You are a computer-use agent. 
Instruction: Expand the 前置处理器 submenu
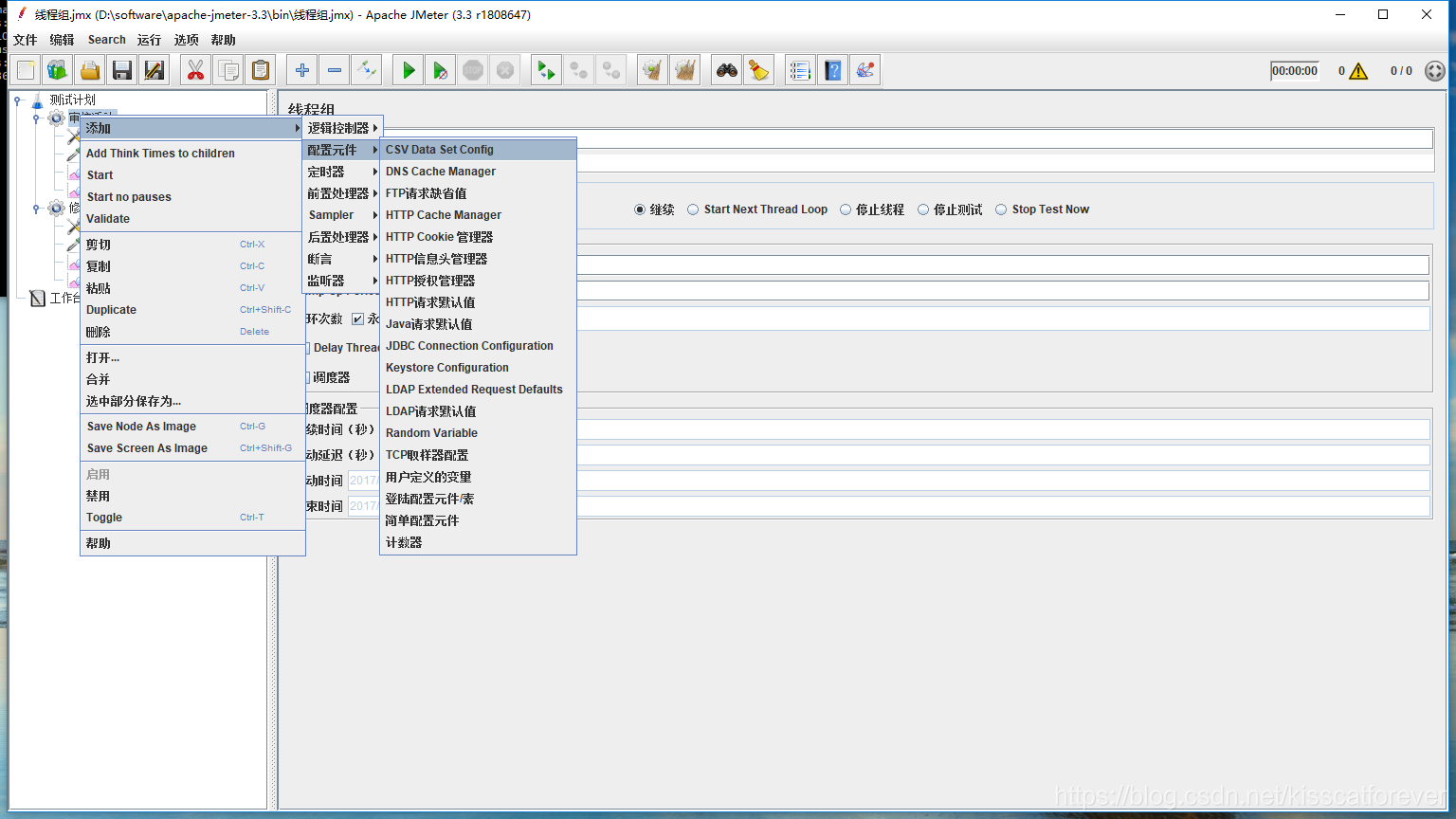(x=341, y=193)
